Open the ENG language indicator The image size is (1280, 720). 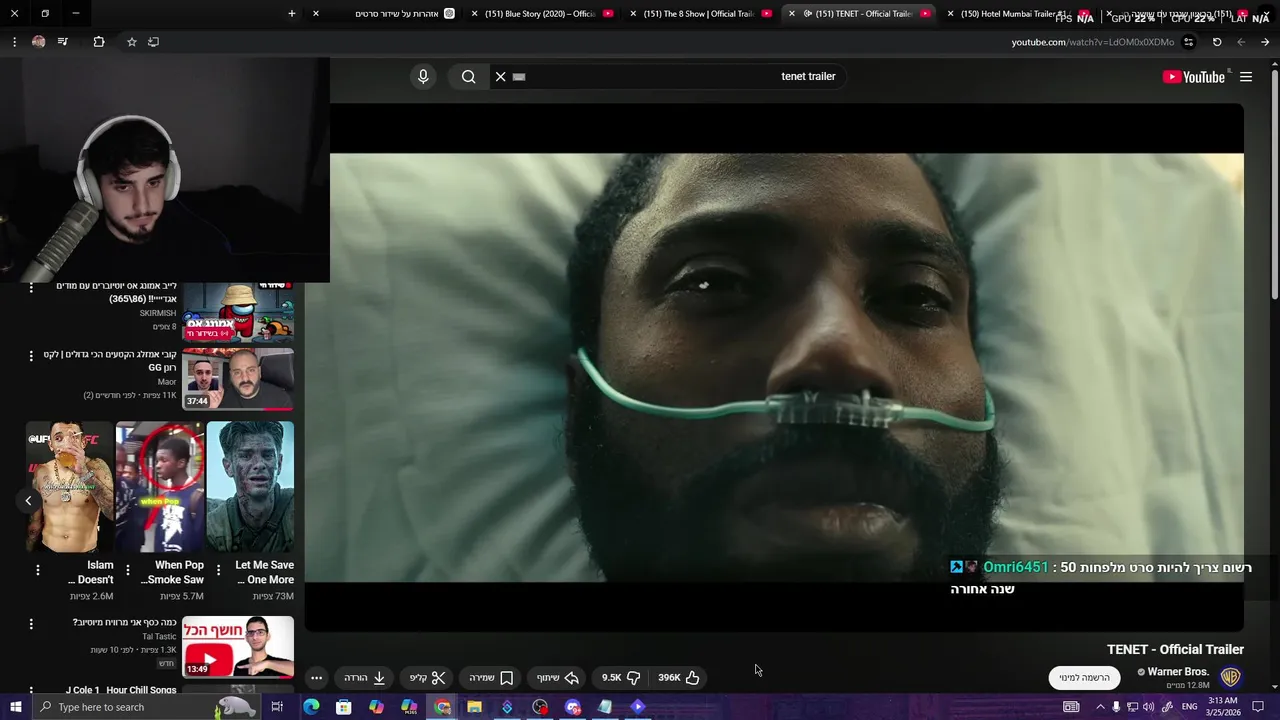click(x=1190, y=707)
